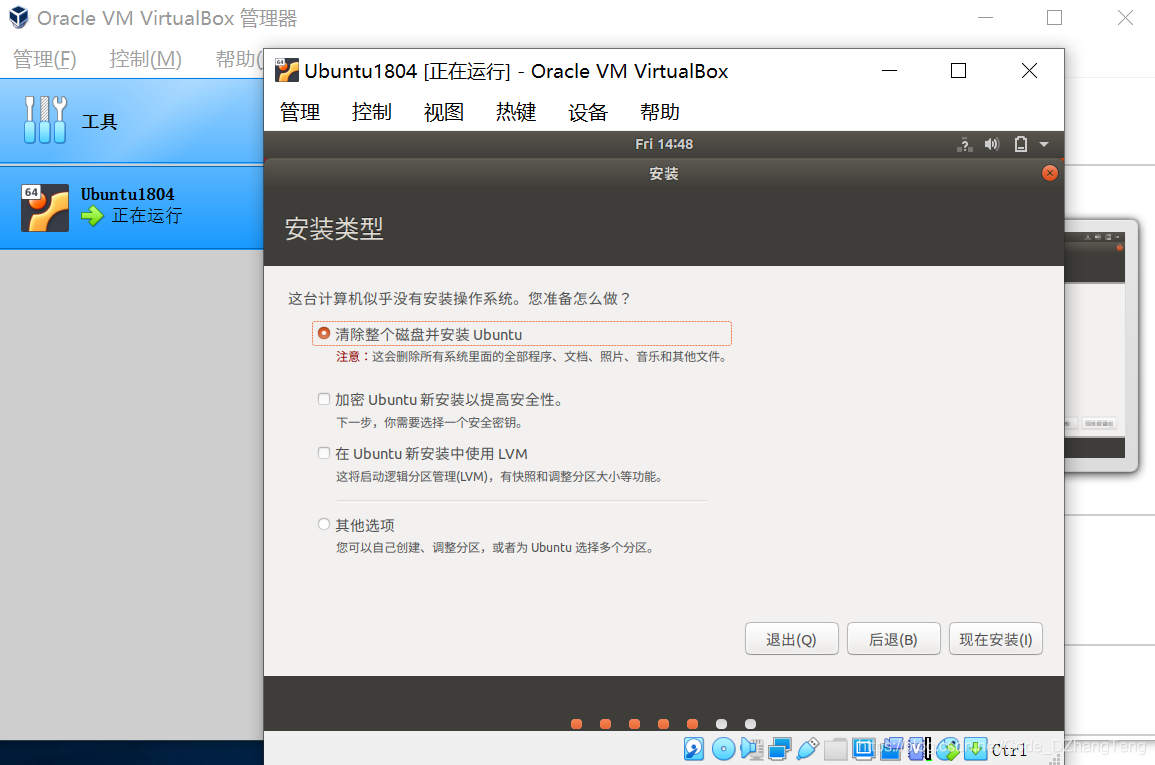Click the Ubuntu network status icon in top bar
Viewport: 1155px width, 765px height.
point(964,144)
